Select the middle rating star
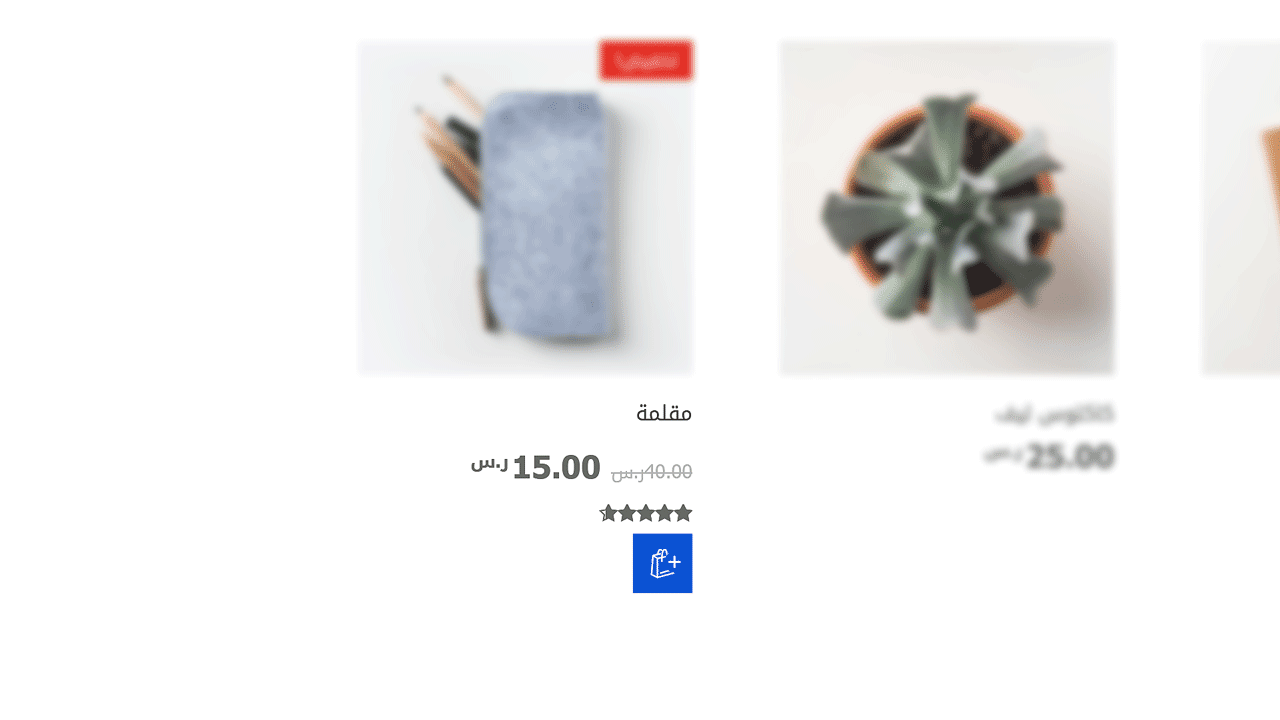This screenshot has width=1280, height=720. pyautogui.click(x=646, y=513)
